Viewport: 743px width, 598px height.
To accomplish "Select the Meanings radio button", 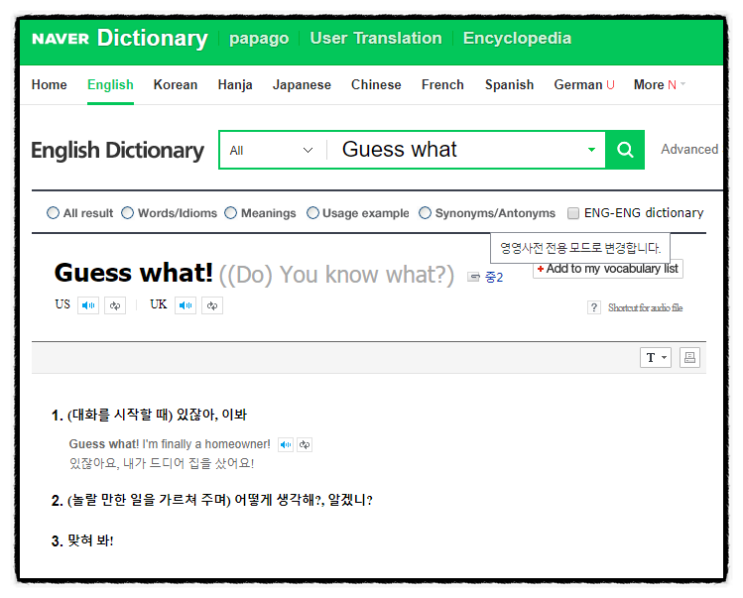I will [x=231, y=213].
